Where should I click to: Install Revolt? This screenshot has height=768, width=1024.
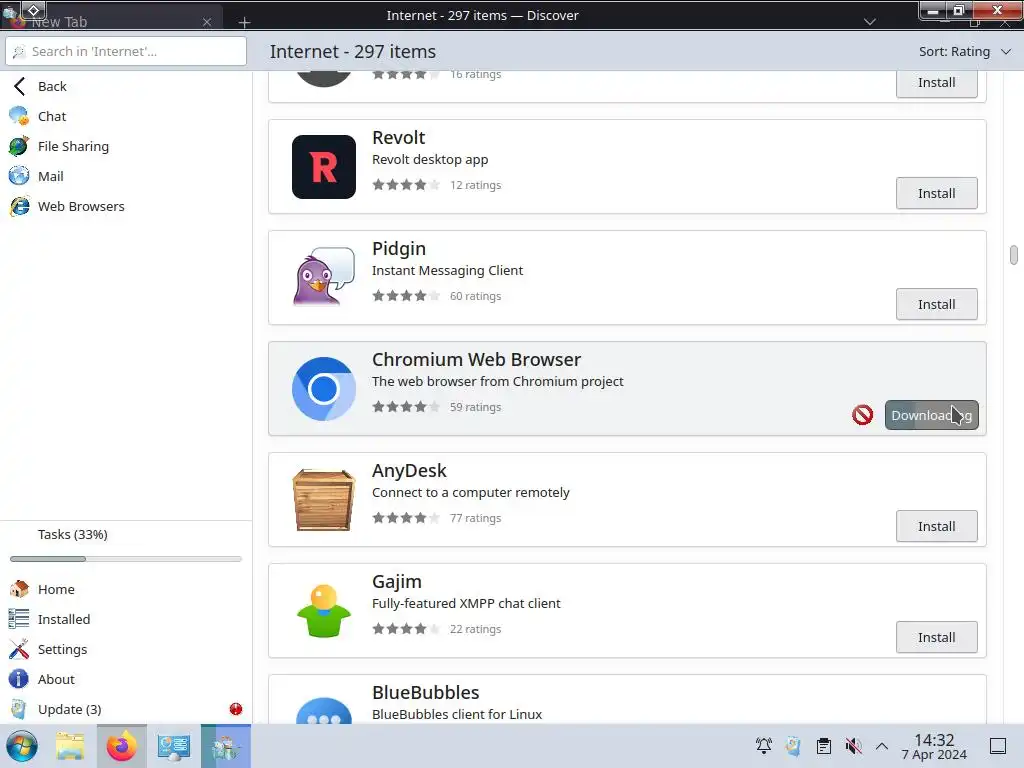(936, 193)
